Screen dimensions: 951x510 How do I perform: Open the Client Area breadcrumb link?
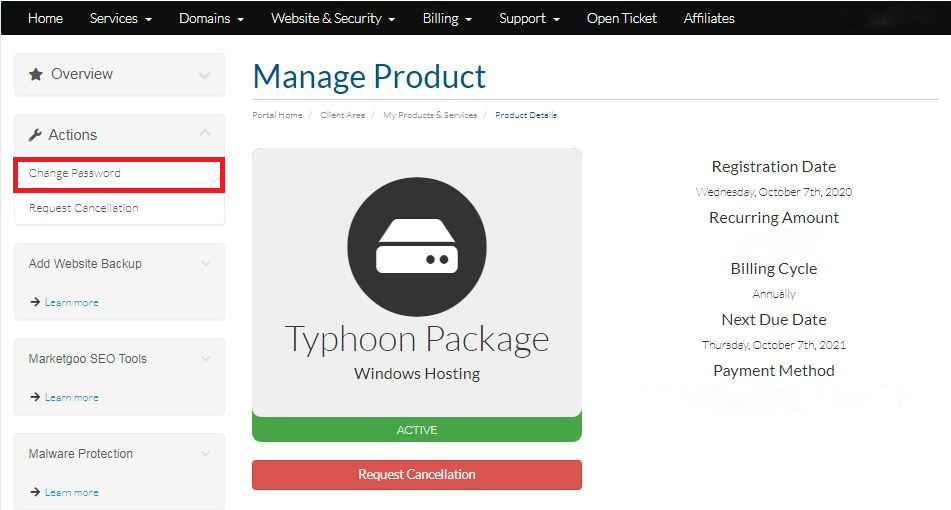point(342,115)
